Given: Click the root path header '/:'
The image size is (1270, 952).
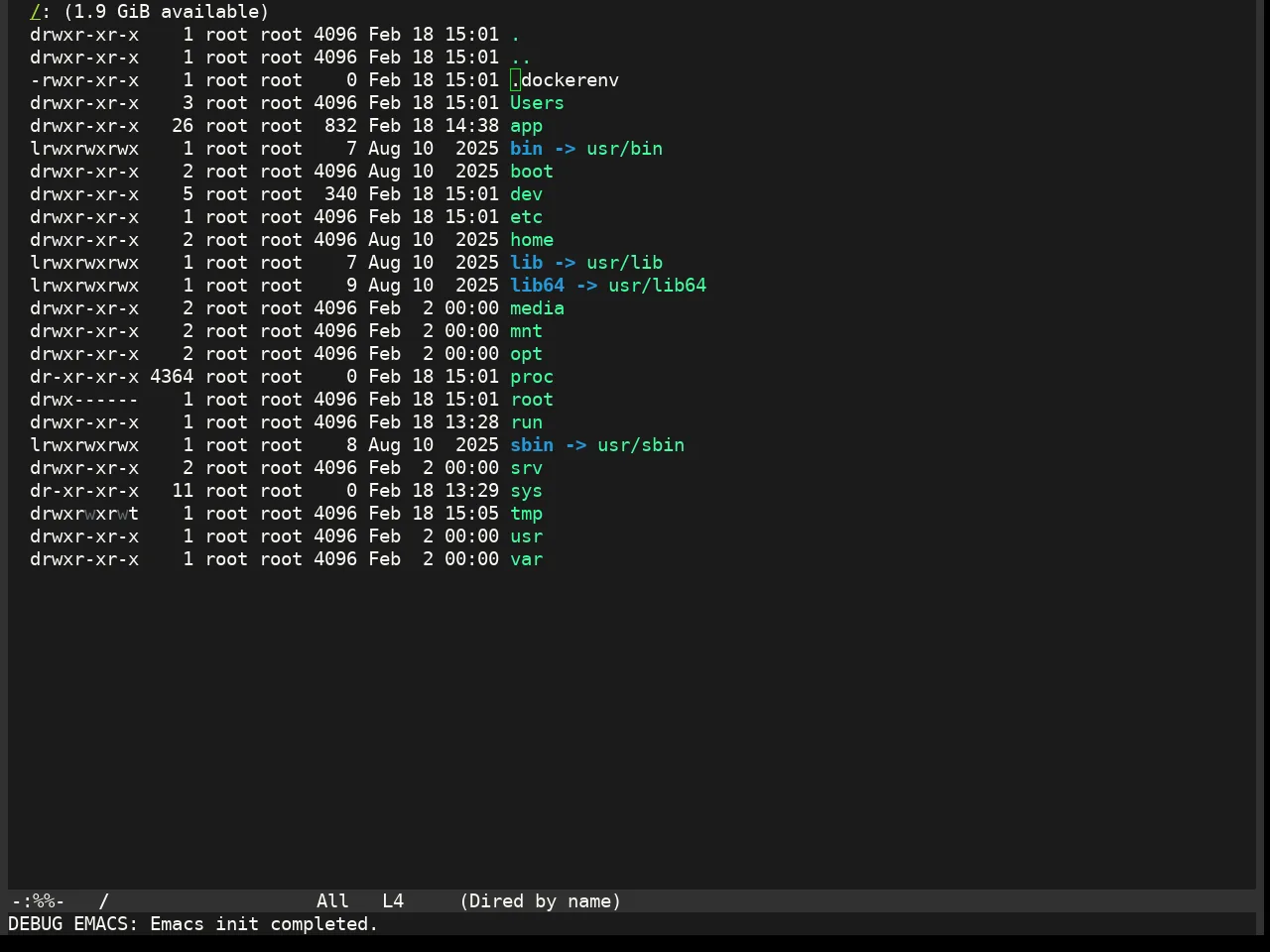Looking at the screenshot, I should click(x=40, y=12).
